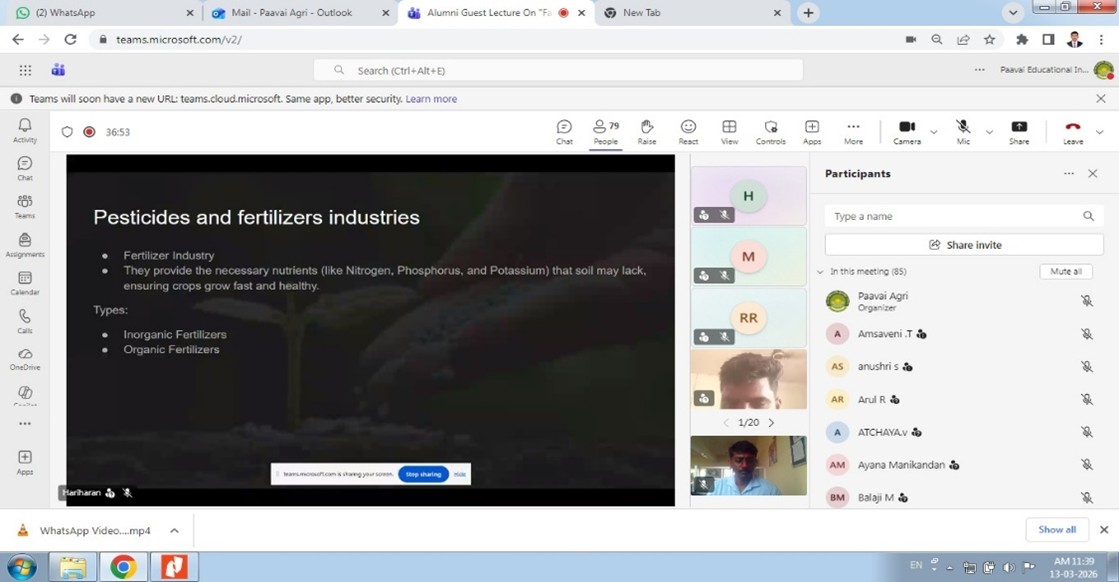Screen dimensions: 1119x582
Task: Go to next page of video thumbnails
Action: 771,423
